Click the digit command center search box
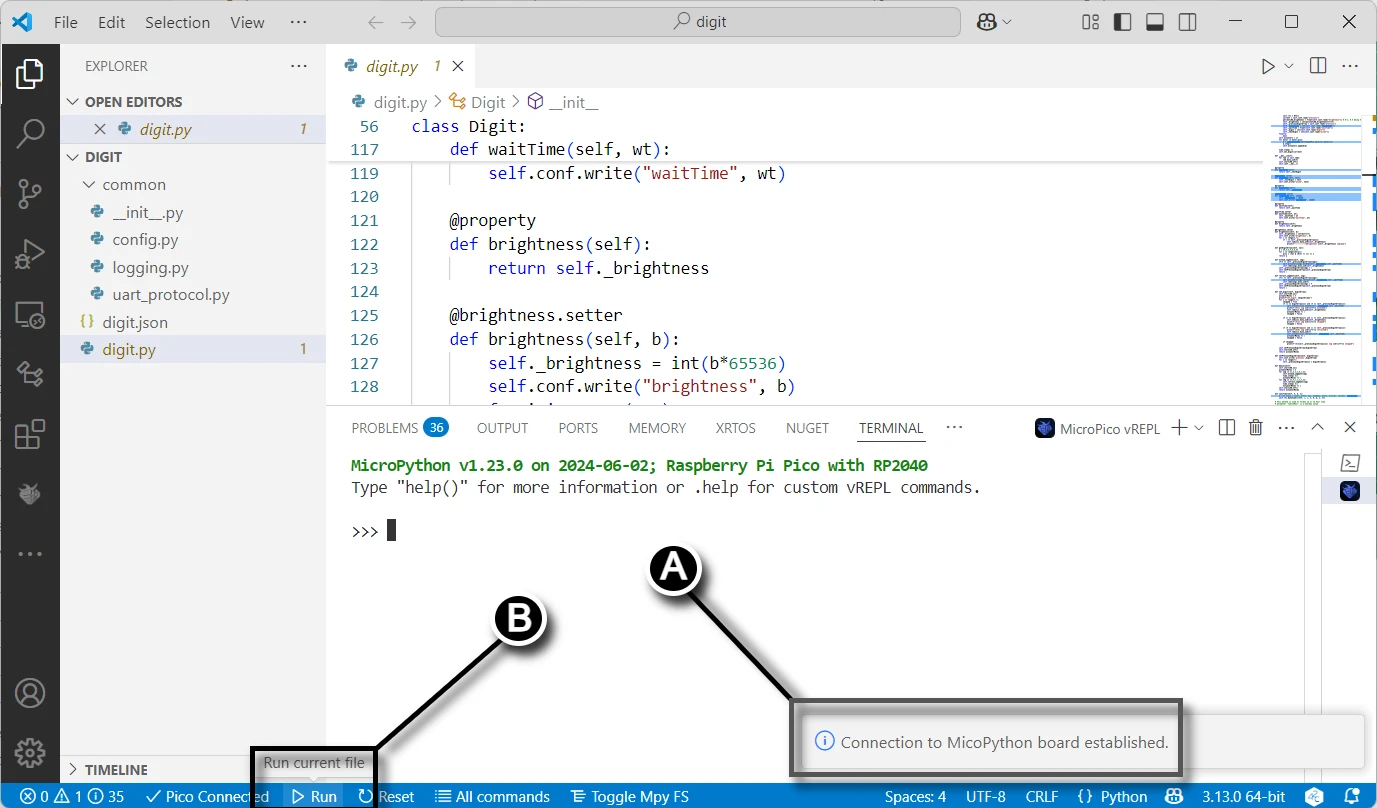This screenshot has width=1377, height=808. click(x=698, y=22)
